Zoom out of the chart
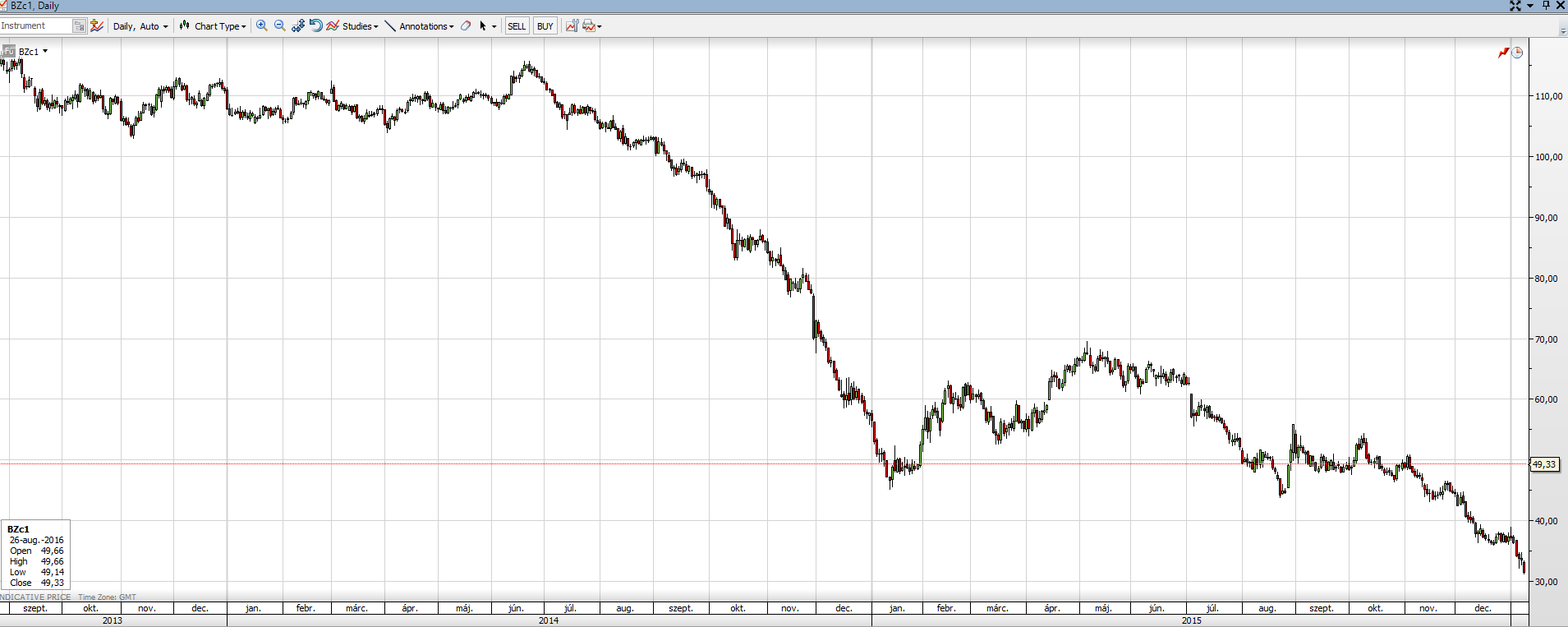Image resolution: width=1568 pixels, height=627 pixels. (x=279, y=26)
